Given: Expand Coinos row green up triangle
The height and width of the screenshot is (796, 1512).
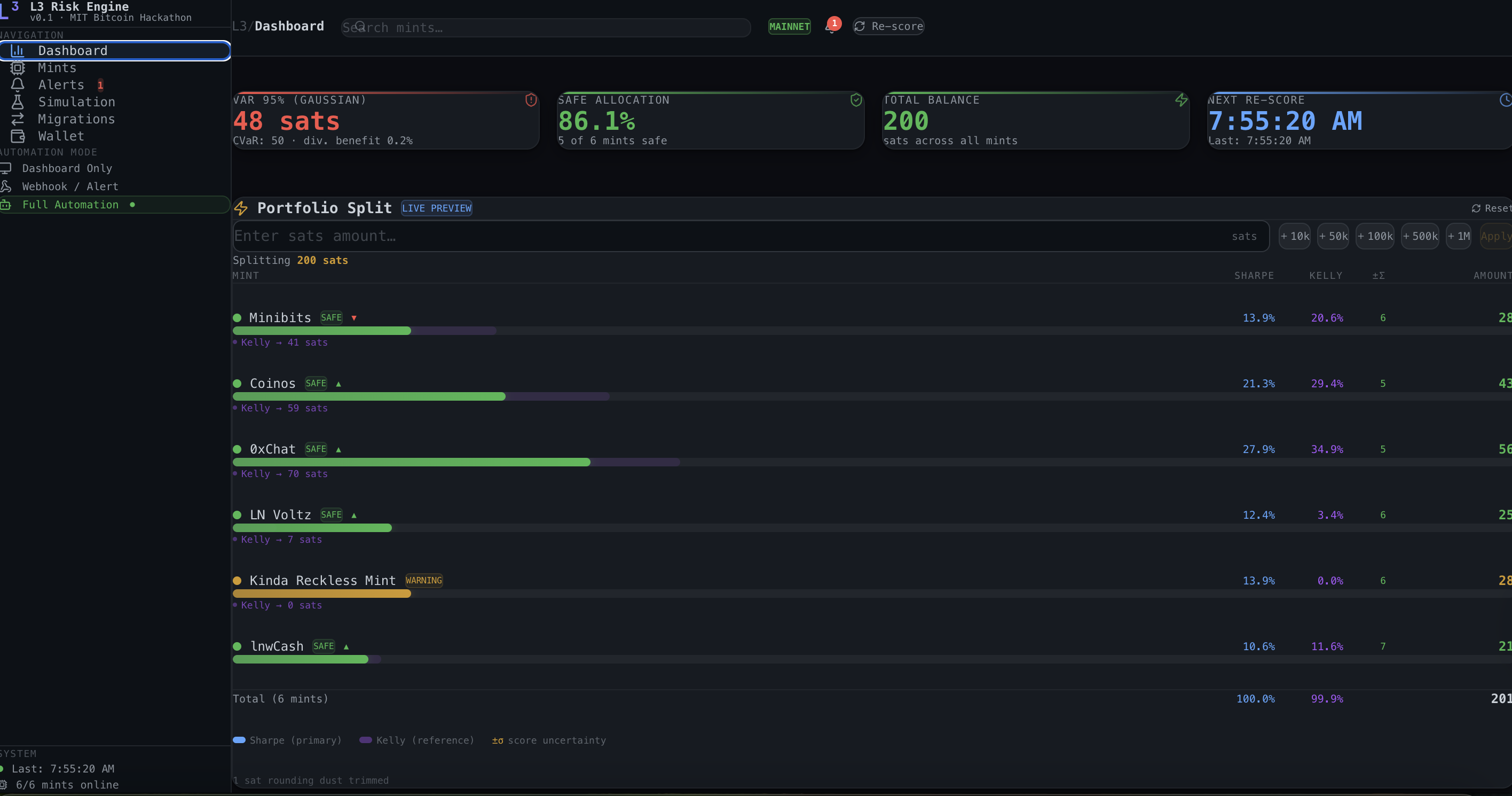Looking at the screenshot, I should tap(338, 384).
